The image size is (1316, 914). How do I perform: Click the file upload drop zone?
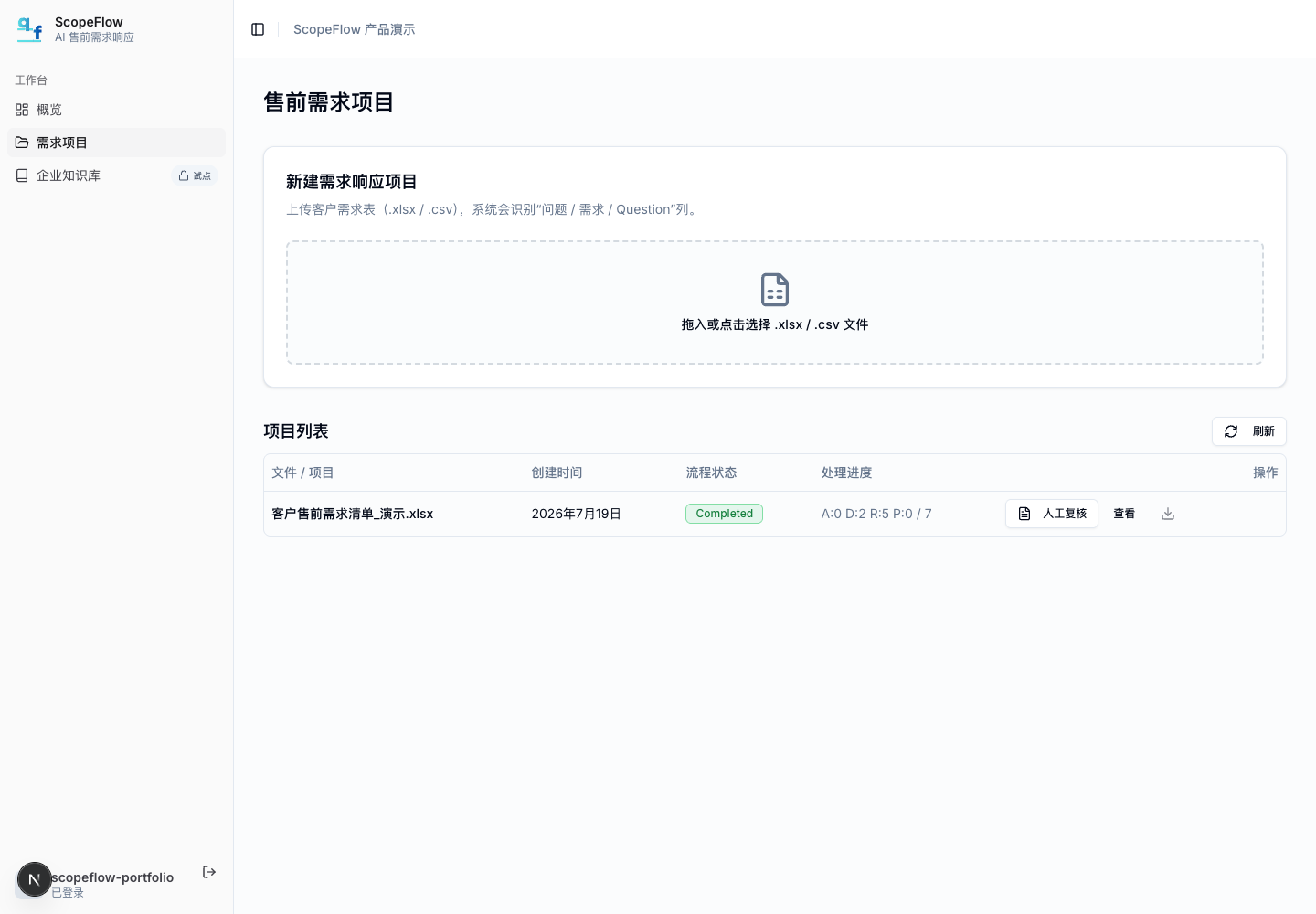tap(774, 303)
